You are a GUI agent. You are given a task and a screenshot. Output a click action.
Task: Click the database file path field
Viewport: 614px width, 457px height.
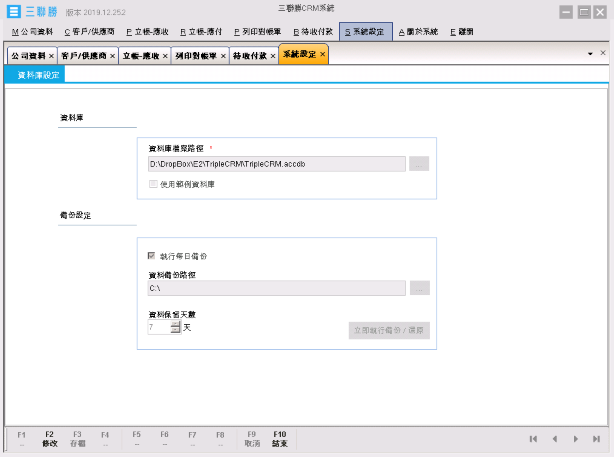pyautogui.click(x=276, y=164)
